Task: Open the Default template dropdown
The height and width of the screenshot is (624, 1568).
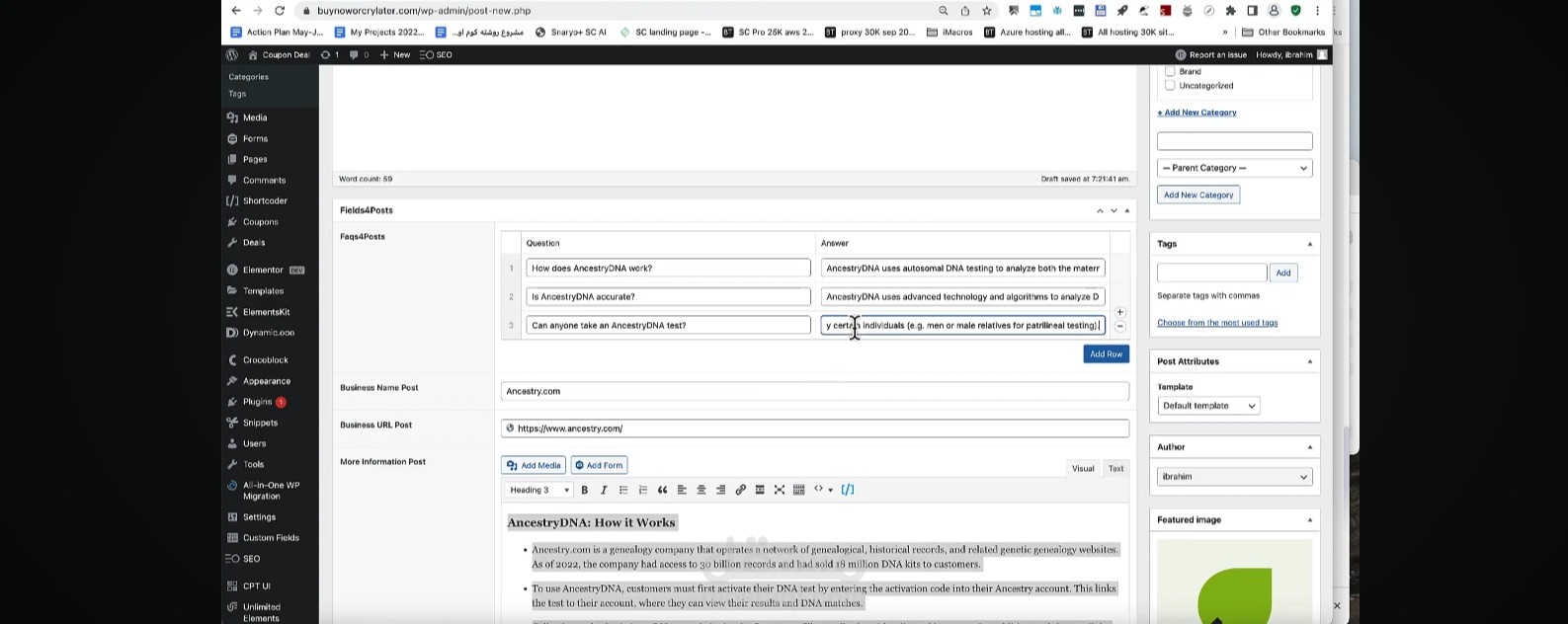Action: (x=1208, y=406)
